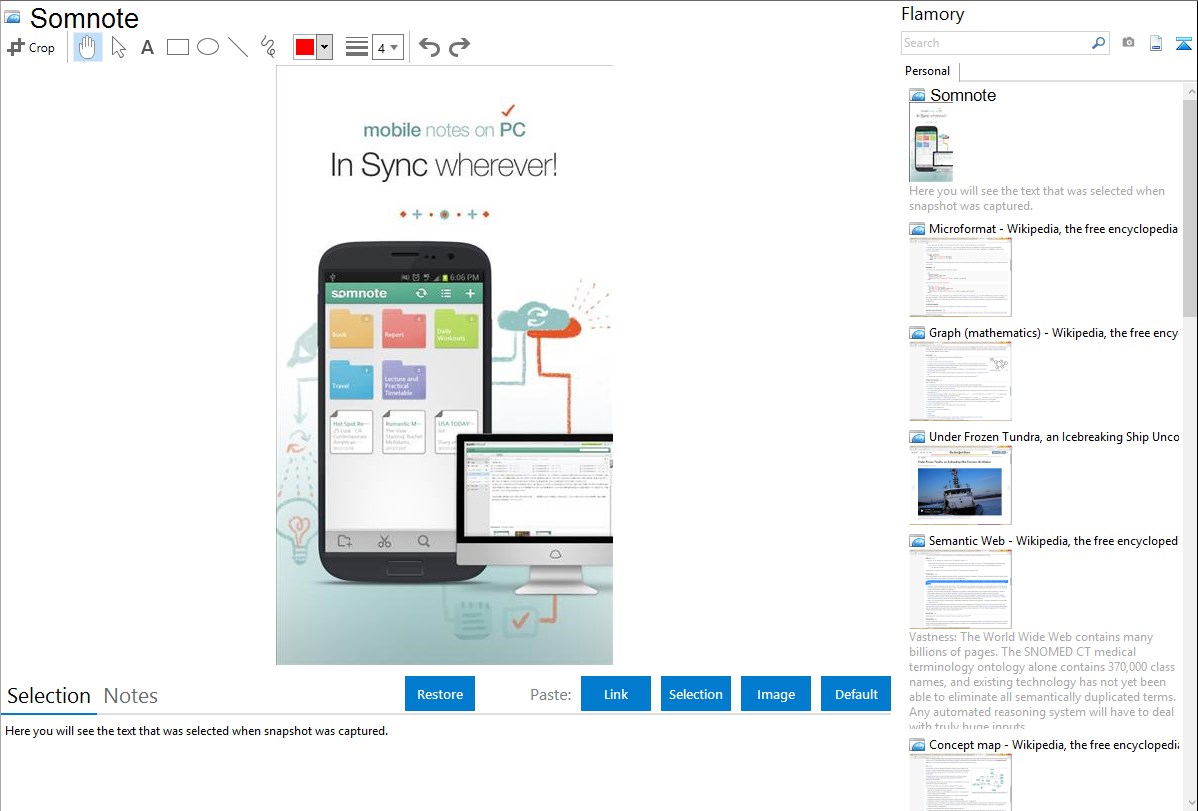Click the gray placeholder text under the Somnote thumbnail
The width and height of the screenshot is (1198, 811).
(1037, 199)
